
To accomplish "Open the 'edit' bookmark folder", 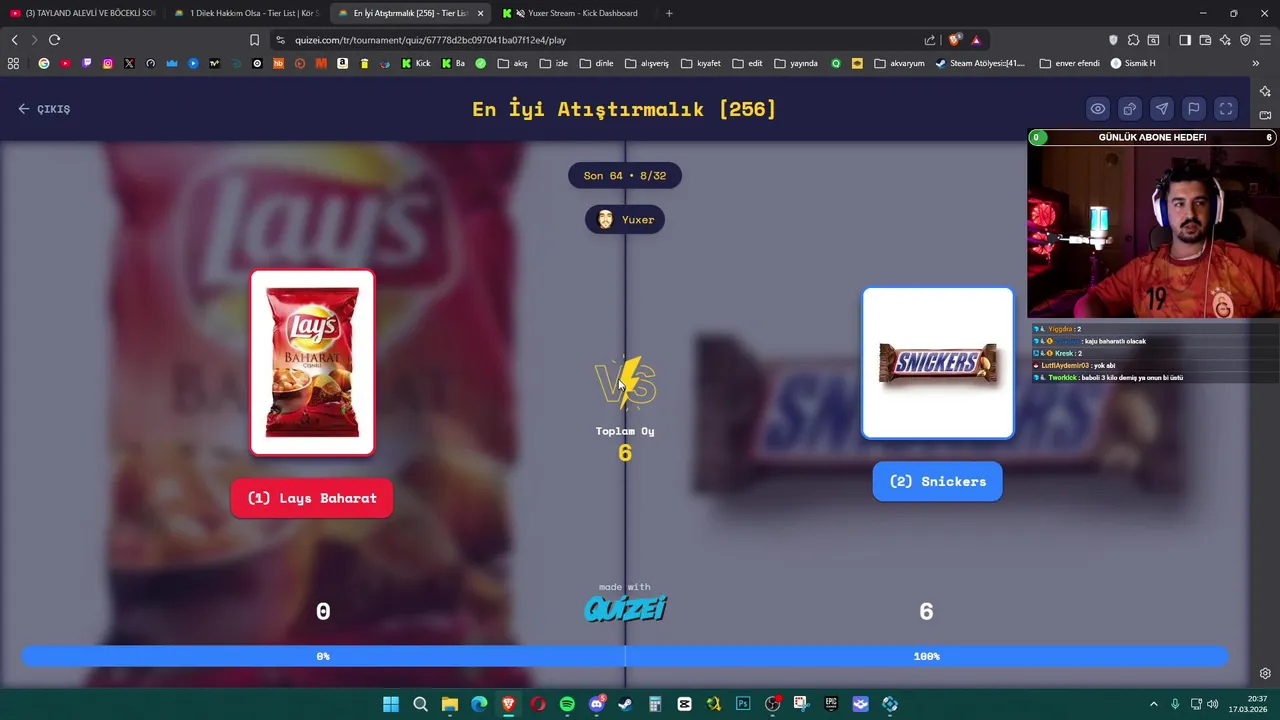I will [x=747, y=63].
